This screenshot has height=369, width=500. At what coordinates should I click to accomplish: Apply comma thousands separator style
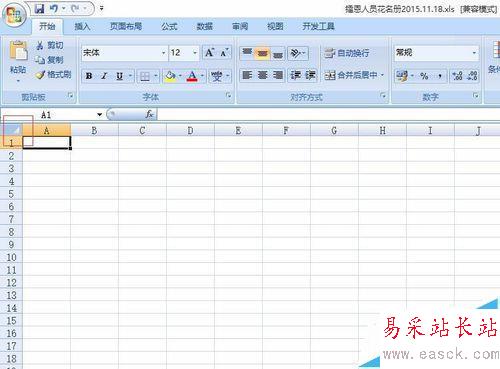pyautogui.click(x=440, y=76)
